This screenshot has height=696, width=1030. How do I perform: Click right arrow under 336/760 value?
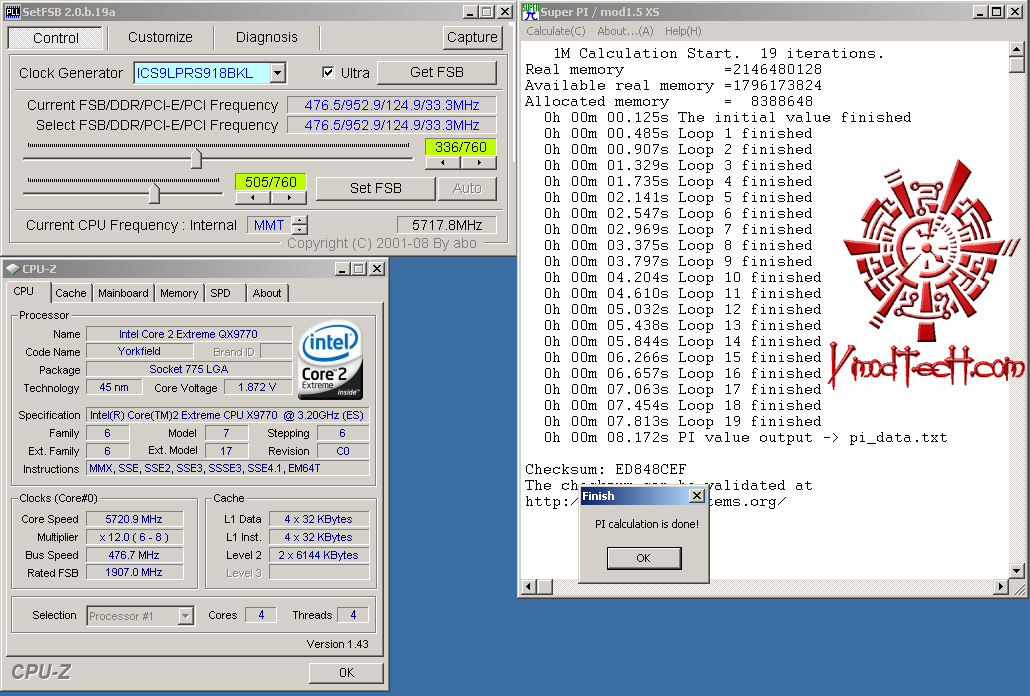click(x=479, y=162)
